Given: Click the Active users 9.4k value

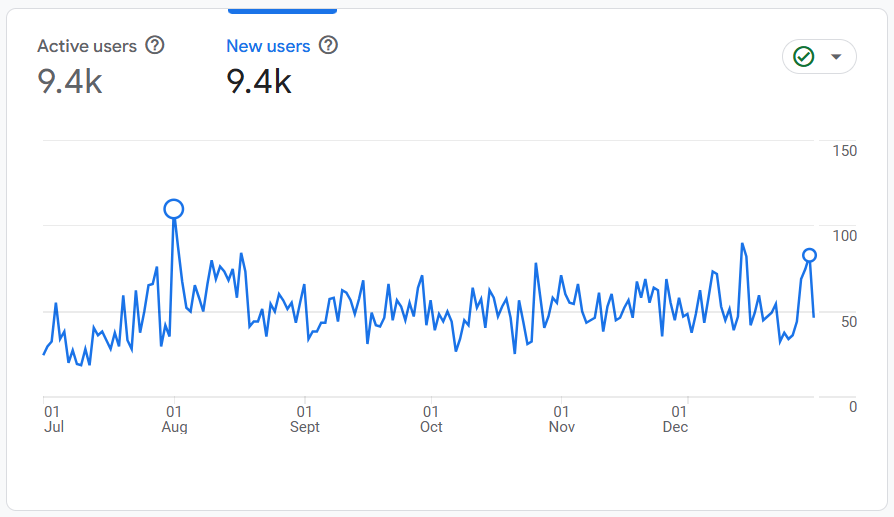Looking at the screenshot, I should click(x=70, y=82).
